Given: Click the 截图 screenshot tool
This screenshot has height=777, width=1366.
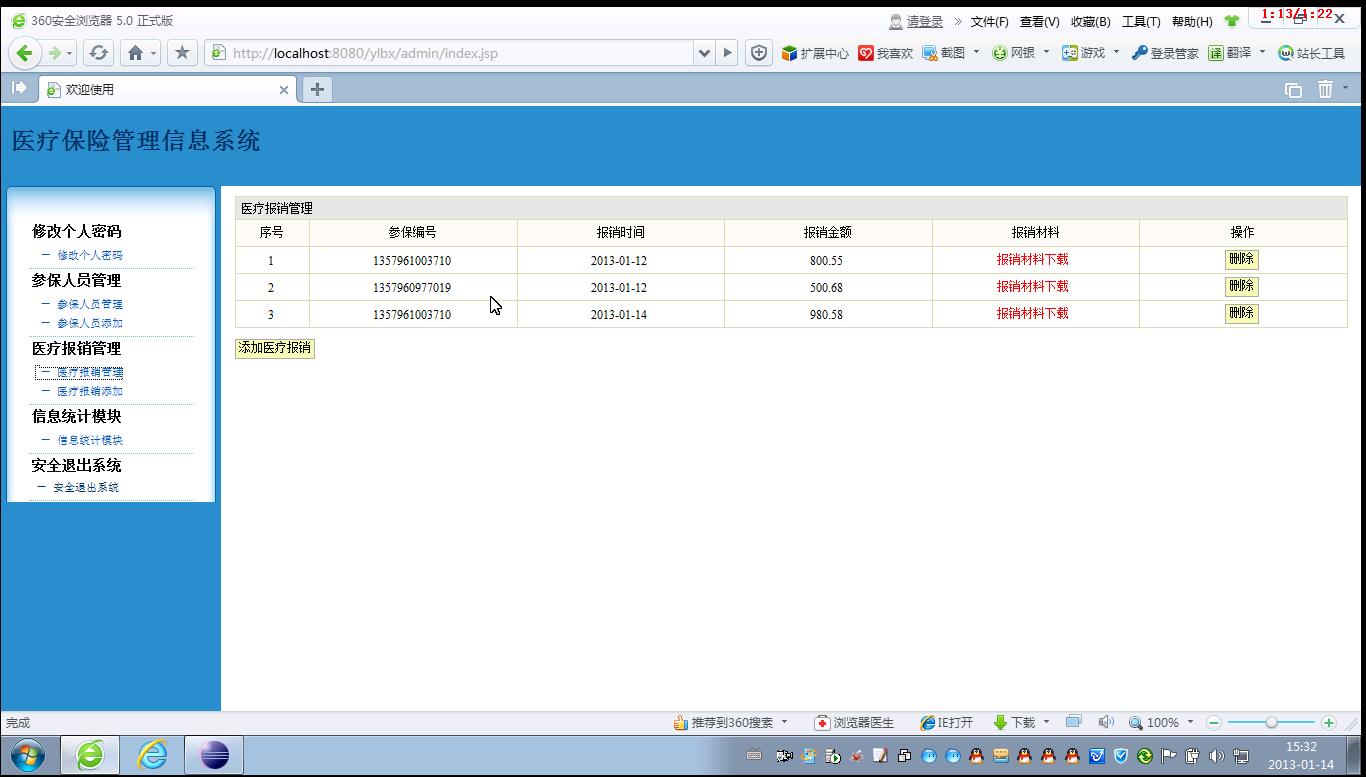Looking at the screenshot, I should 944,53.
